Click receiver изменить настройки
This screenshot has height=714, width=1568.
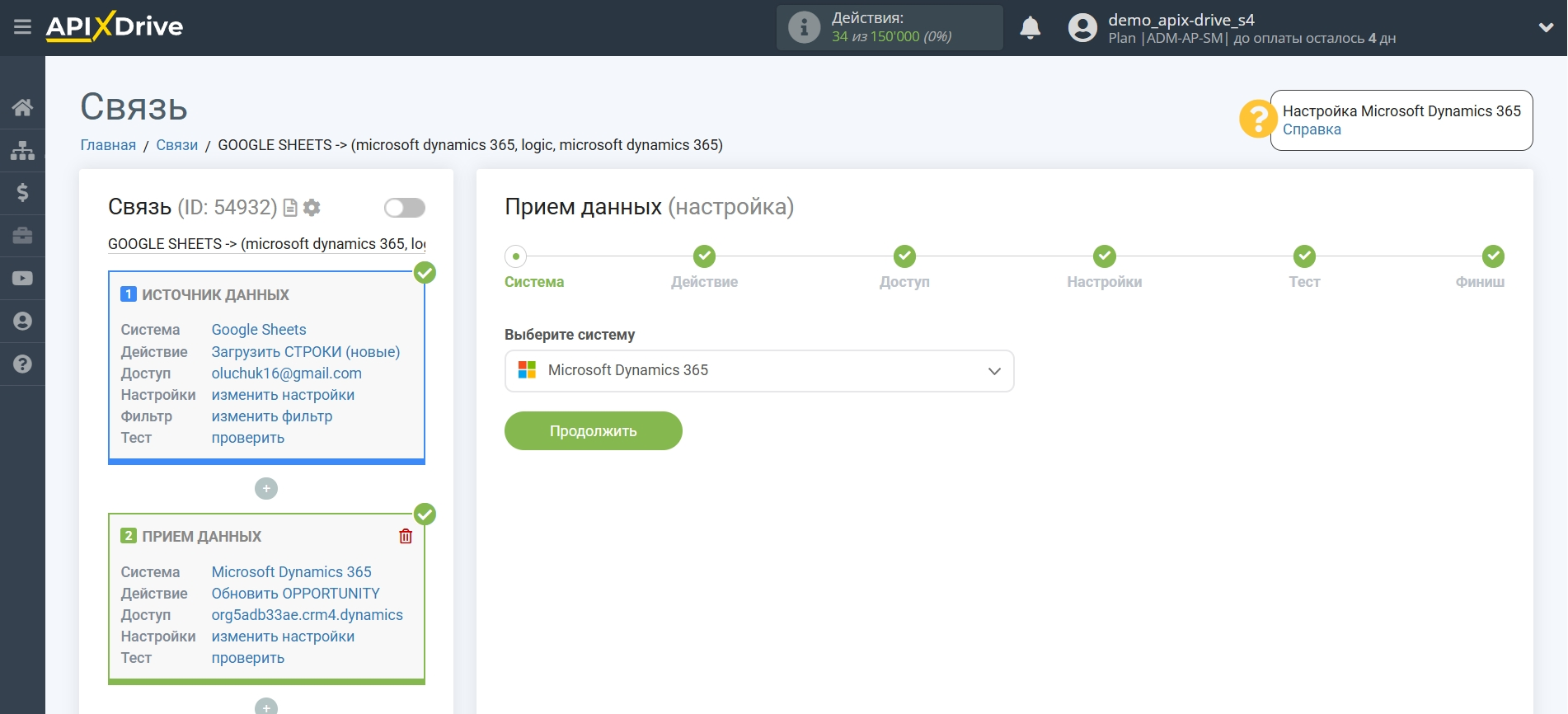point(283,636)
